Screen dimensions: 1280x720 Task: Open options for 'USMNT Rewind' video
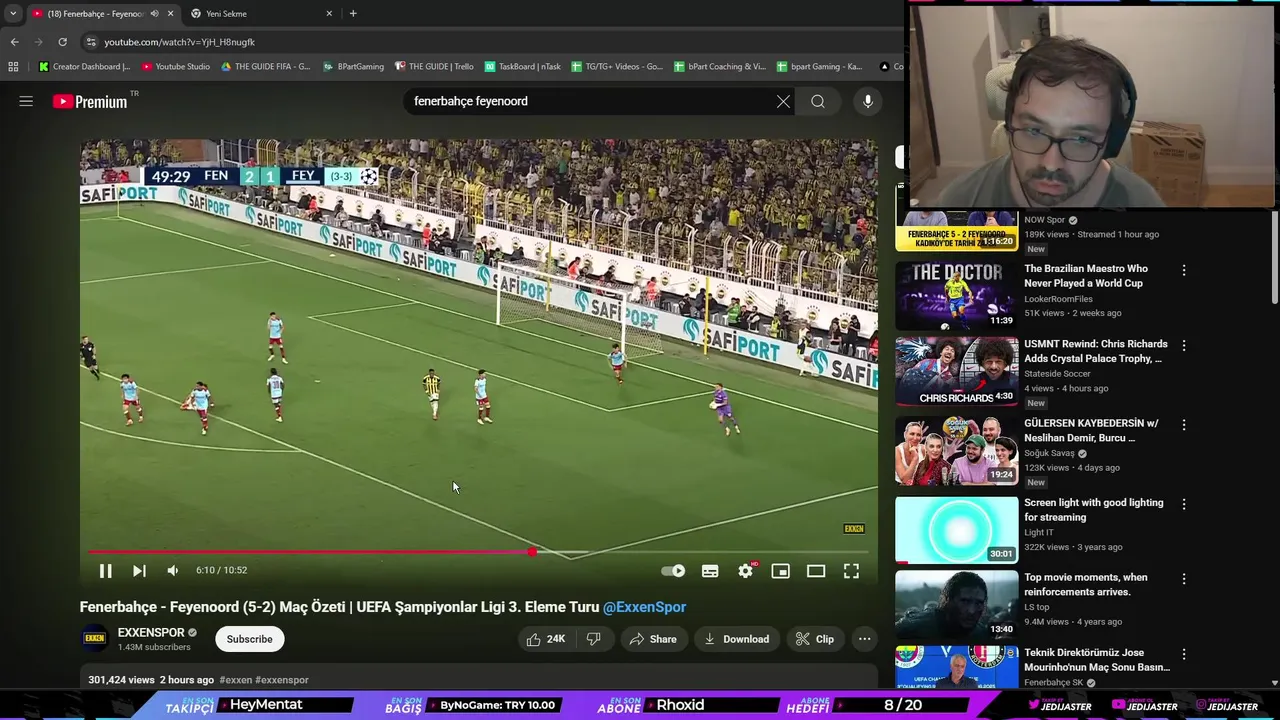(1184, 345)
